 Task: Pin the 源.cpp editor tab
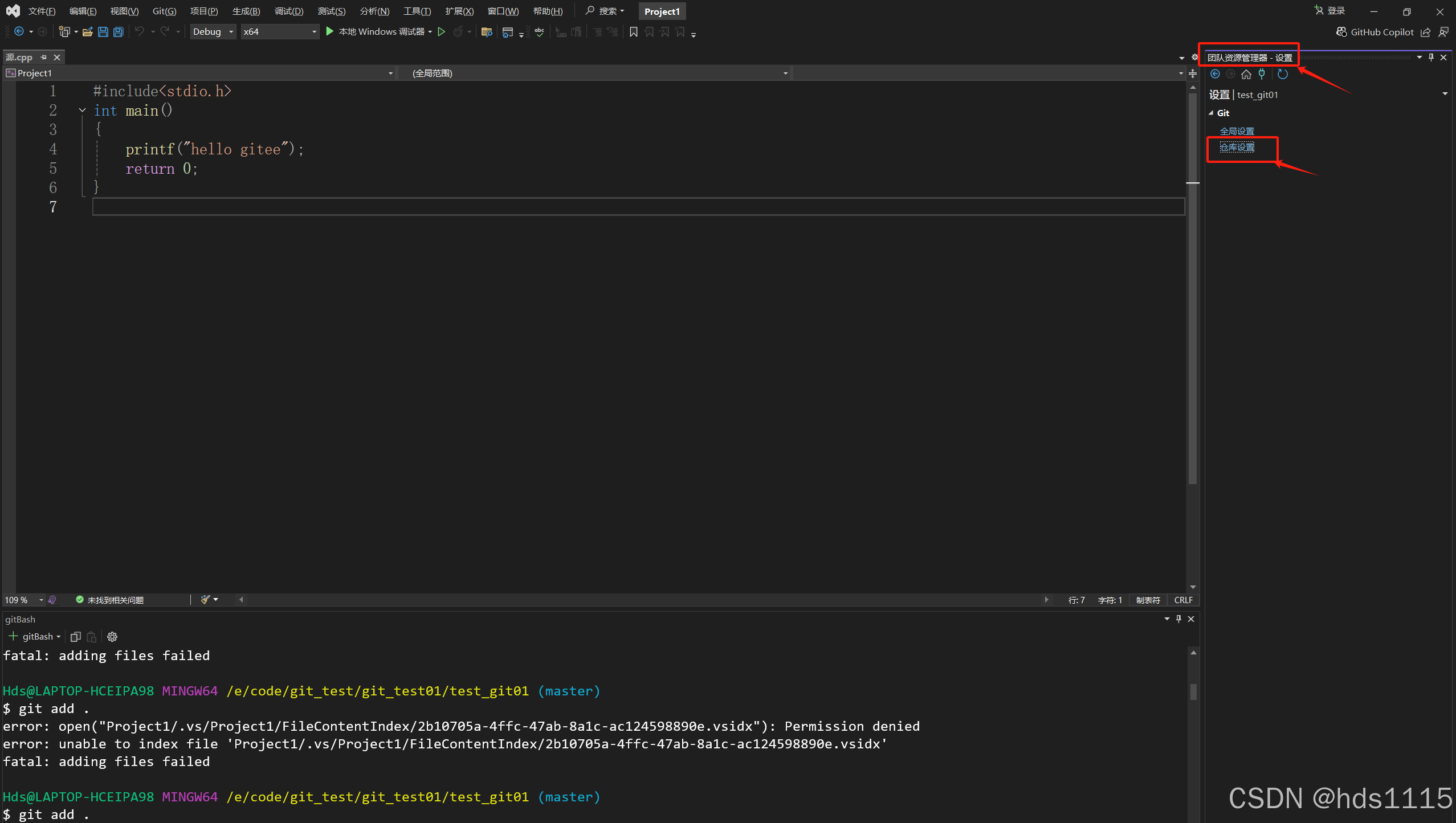point(43,57)
